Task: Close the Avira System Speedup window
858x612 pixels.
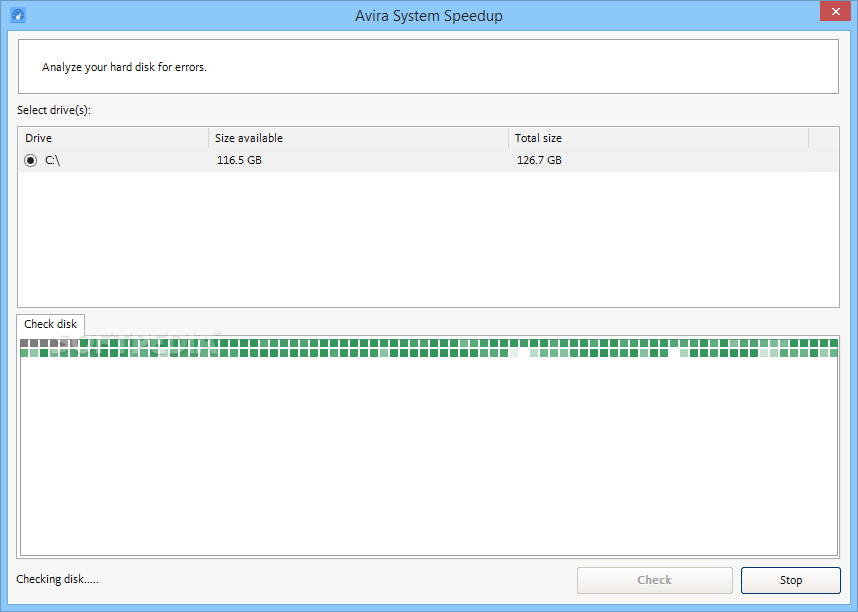Action: [836, 11]
